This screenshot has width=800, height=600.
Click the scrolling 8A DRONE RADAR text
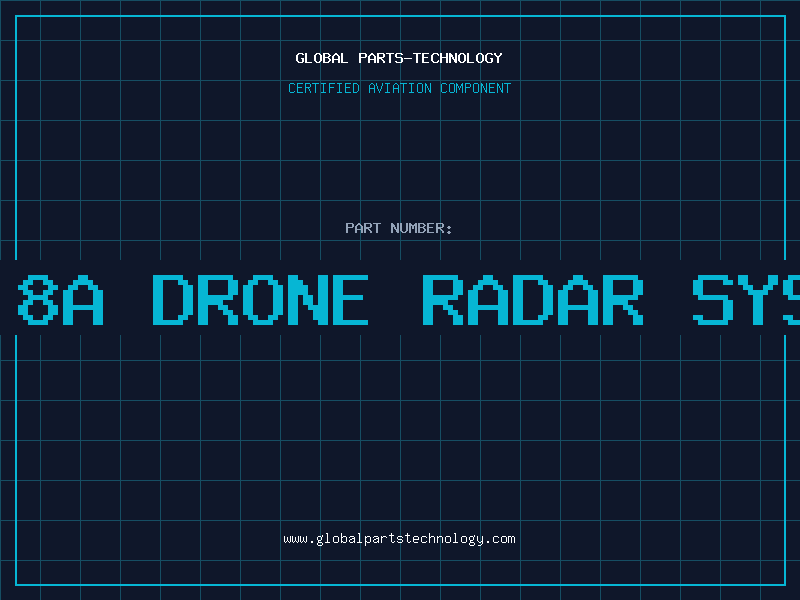coord(408,299)
